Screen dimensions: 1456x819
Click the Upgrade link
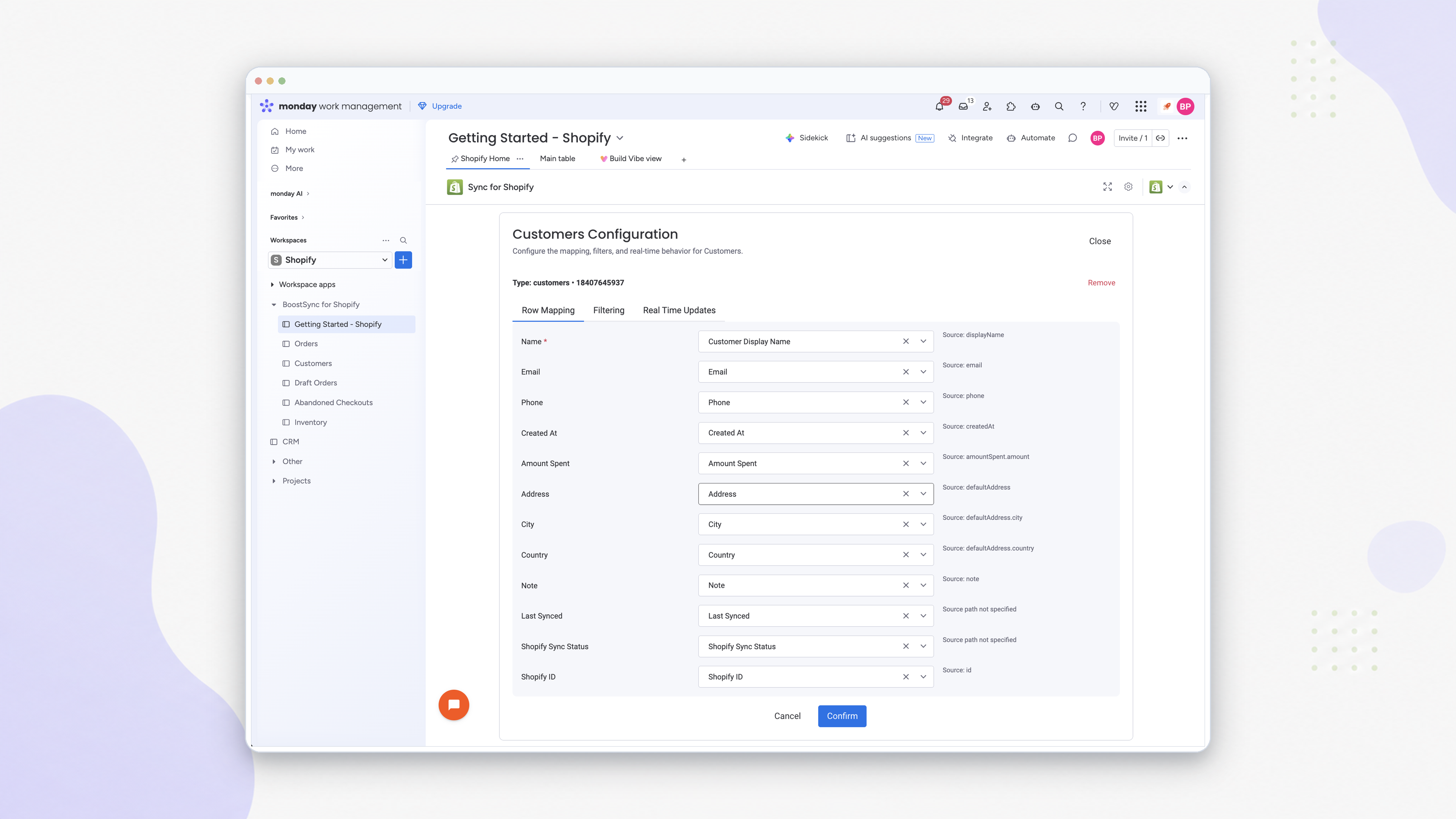pos(440,106)
